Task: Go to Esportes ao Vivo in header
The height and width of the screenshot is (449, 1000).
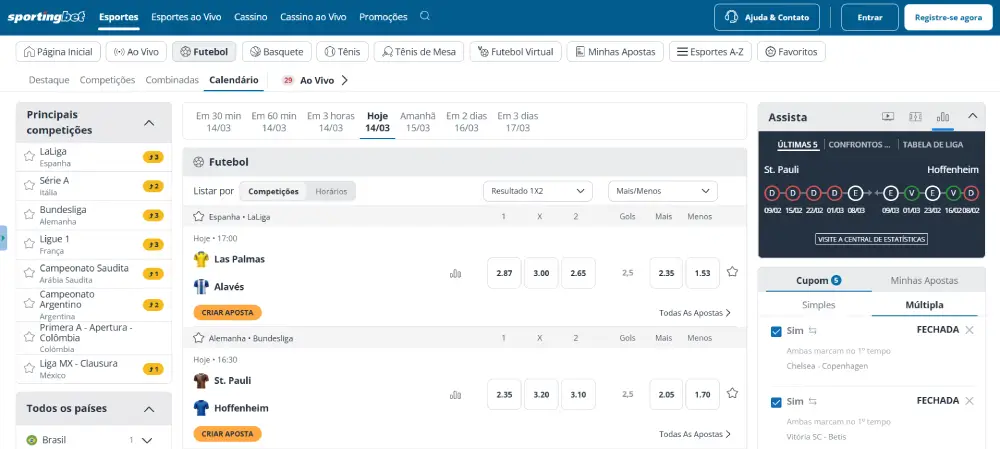Action: click(186, 17)
